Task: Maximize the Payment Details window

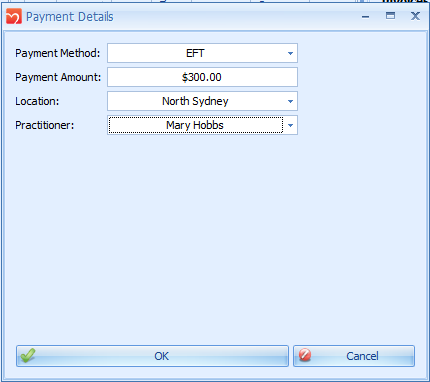Action: pyautogui.click(x=390, y=16)
